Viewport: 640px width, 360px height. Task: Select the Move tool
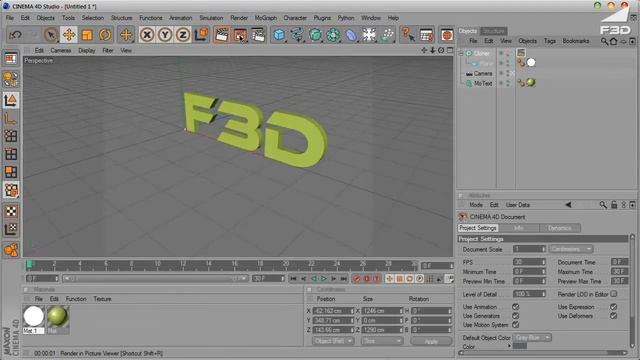[69, 35]
